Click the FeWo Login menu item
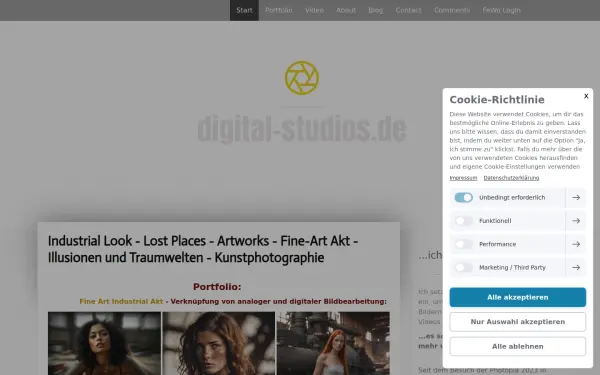Viewport: 600px width, 375px height. [501, 10]
